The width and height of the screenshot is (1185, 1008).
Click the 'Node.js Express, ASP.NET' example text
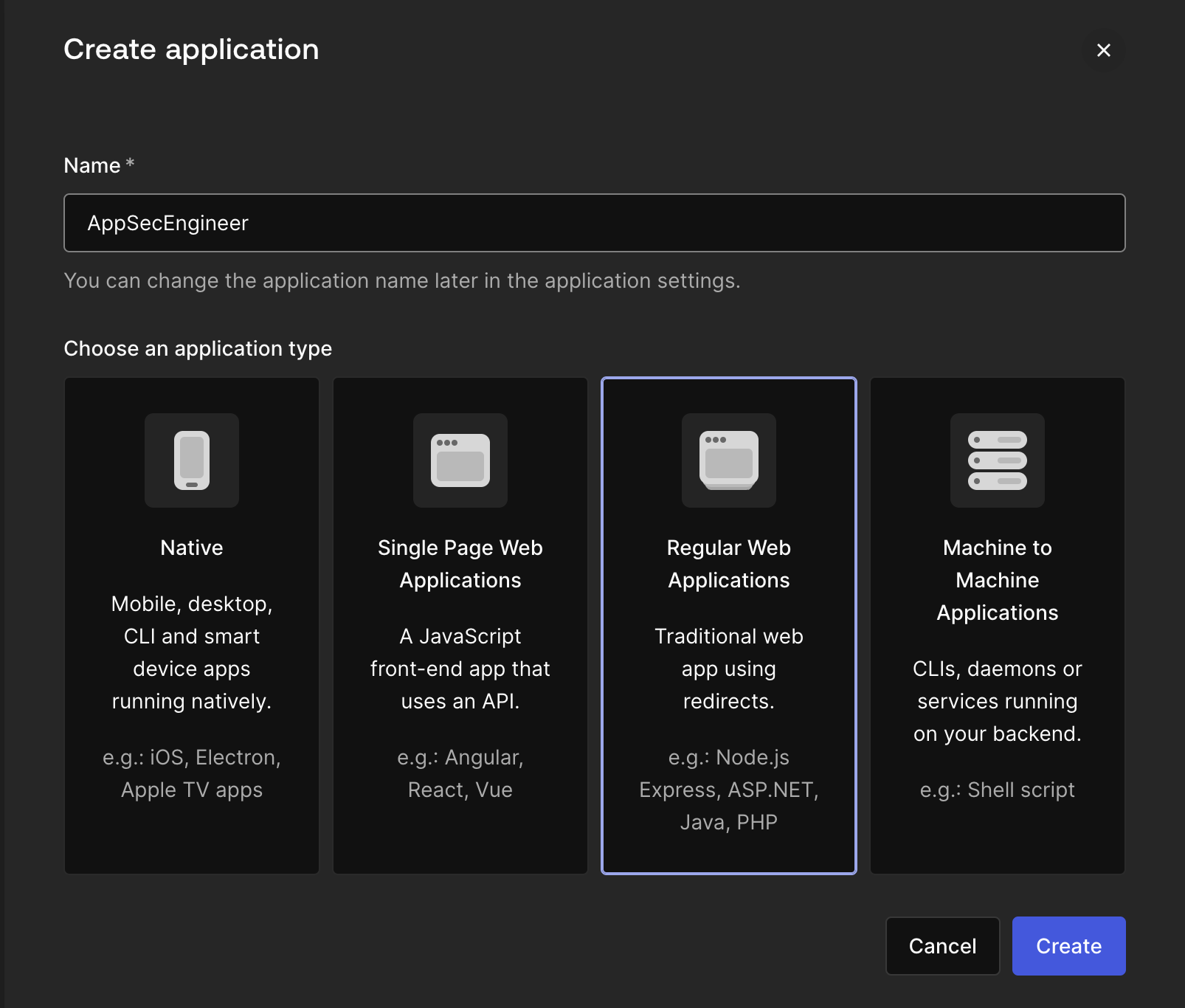(729, 790)
